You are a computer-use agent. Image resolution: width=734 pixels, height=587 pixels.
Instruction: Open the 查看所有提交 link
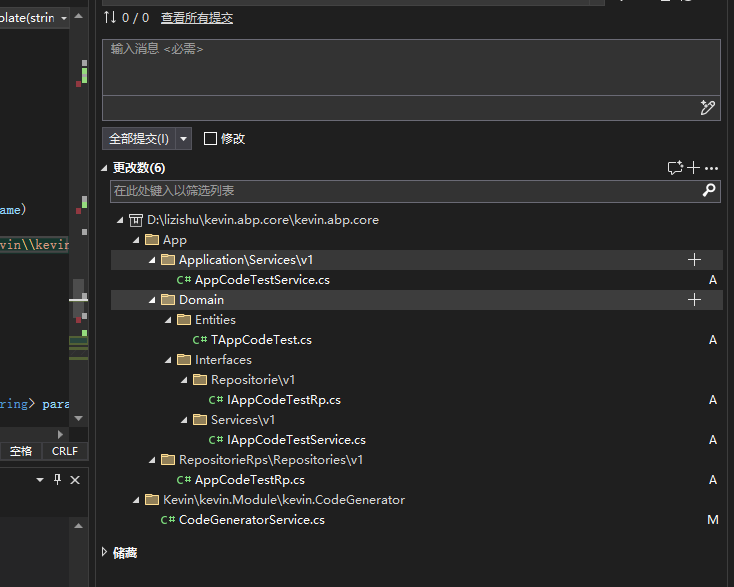coord(197,18)
